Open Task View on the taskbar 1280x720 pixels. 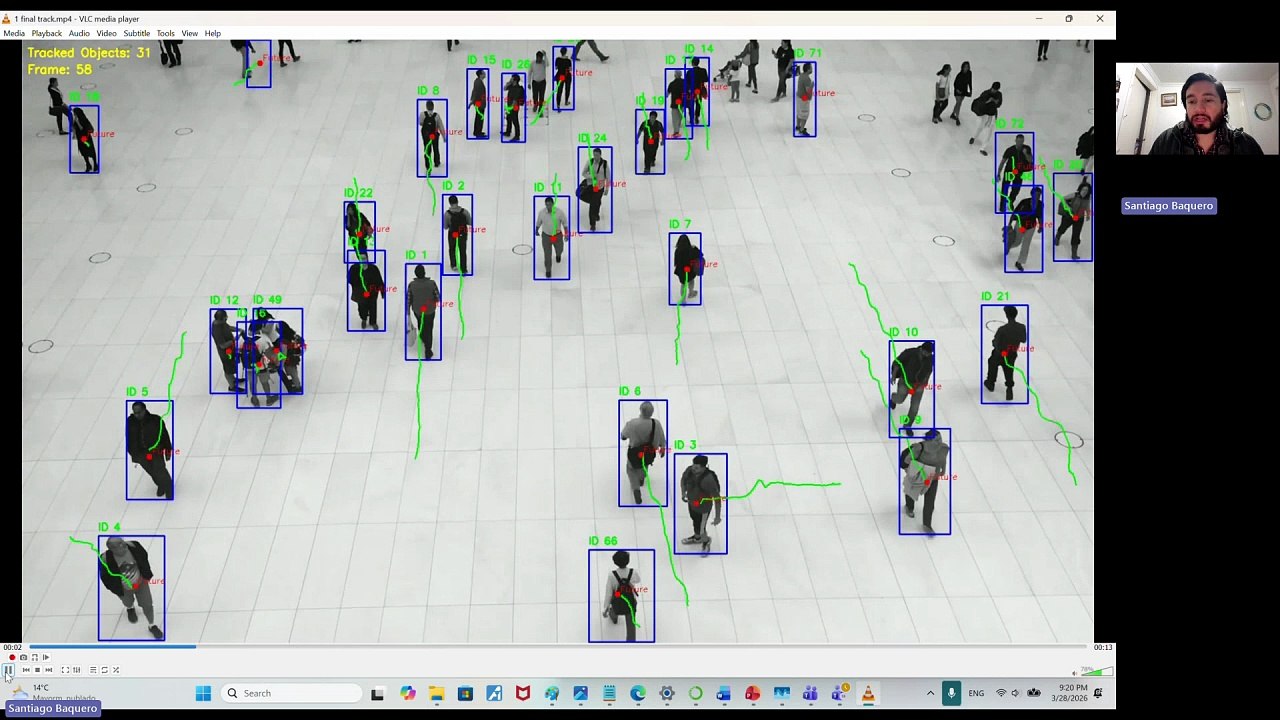[378, 693]
